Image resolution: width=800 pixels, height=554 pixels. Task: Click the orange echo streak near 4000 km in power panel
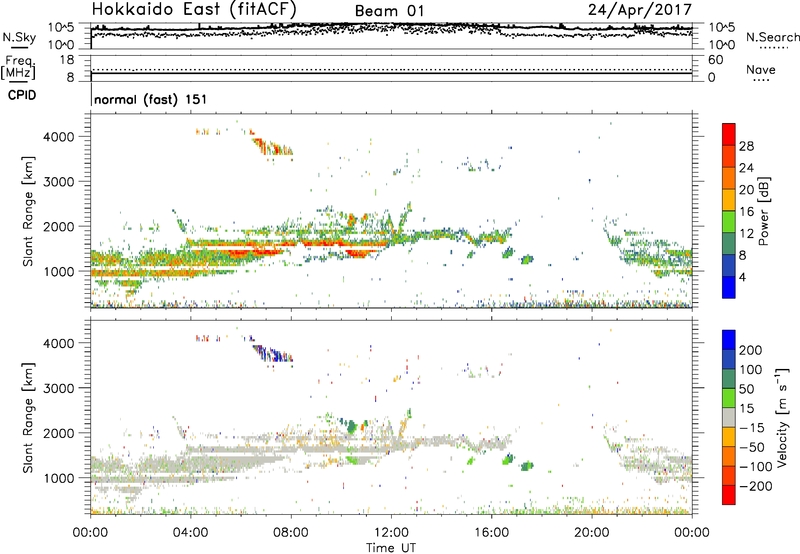click(x=272, y=146)
